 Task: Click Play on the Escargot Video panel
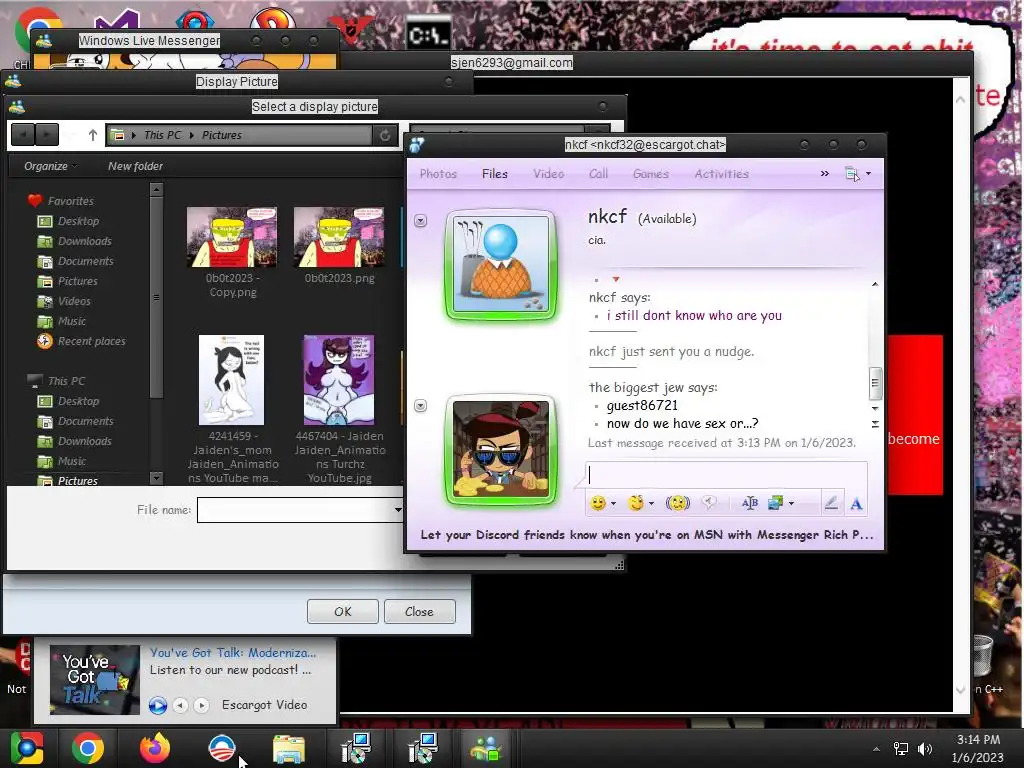pyautogui.click(x=157, y=705)
